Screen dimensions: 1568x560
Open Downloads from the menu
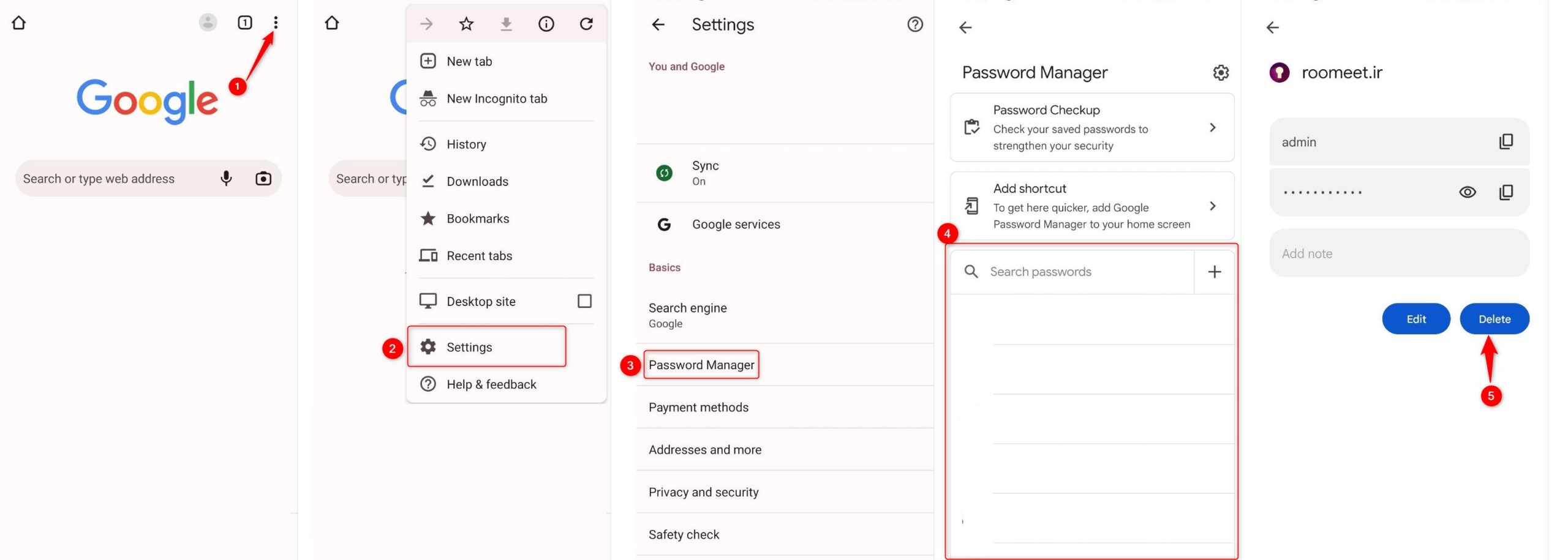coord(506,181)
